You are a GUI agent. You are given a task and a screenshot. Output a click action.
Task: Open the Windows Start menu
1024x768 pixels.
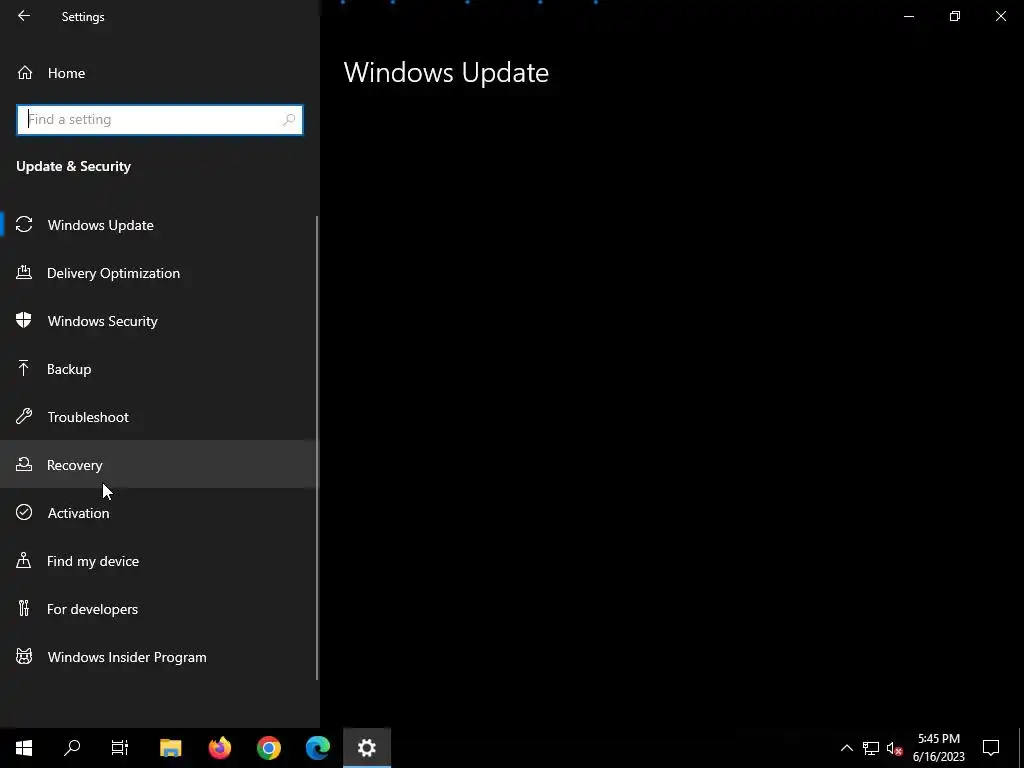(x=24, y=748)
